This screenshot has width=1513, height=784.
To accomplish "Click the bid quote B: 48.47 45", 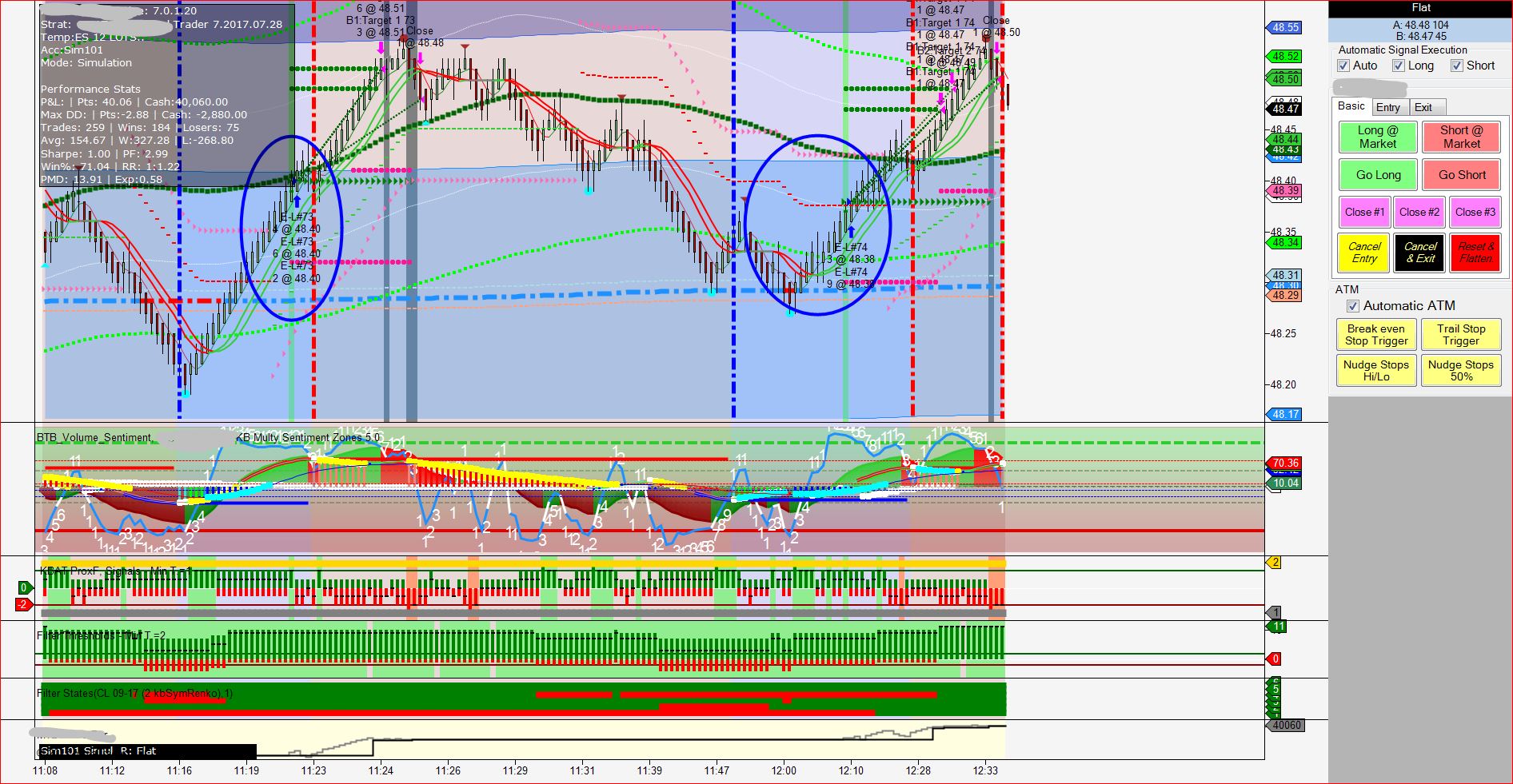I will pyautogui.click(x=1420, y=37).
